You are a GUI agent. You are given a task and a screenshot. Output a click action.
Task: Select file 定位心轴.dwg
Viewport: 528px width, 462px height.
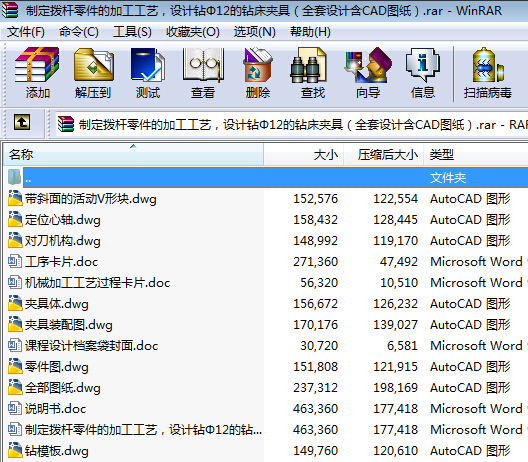63,220
